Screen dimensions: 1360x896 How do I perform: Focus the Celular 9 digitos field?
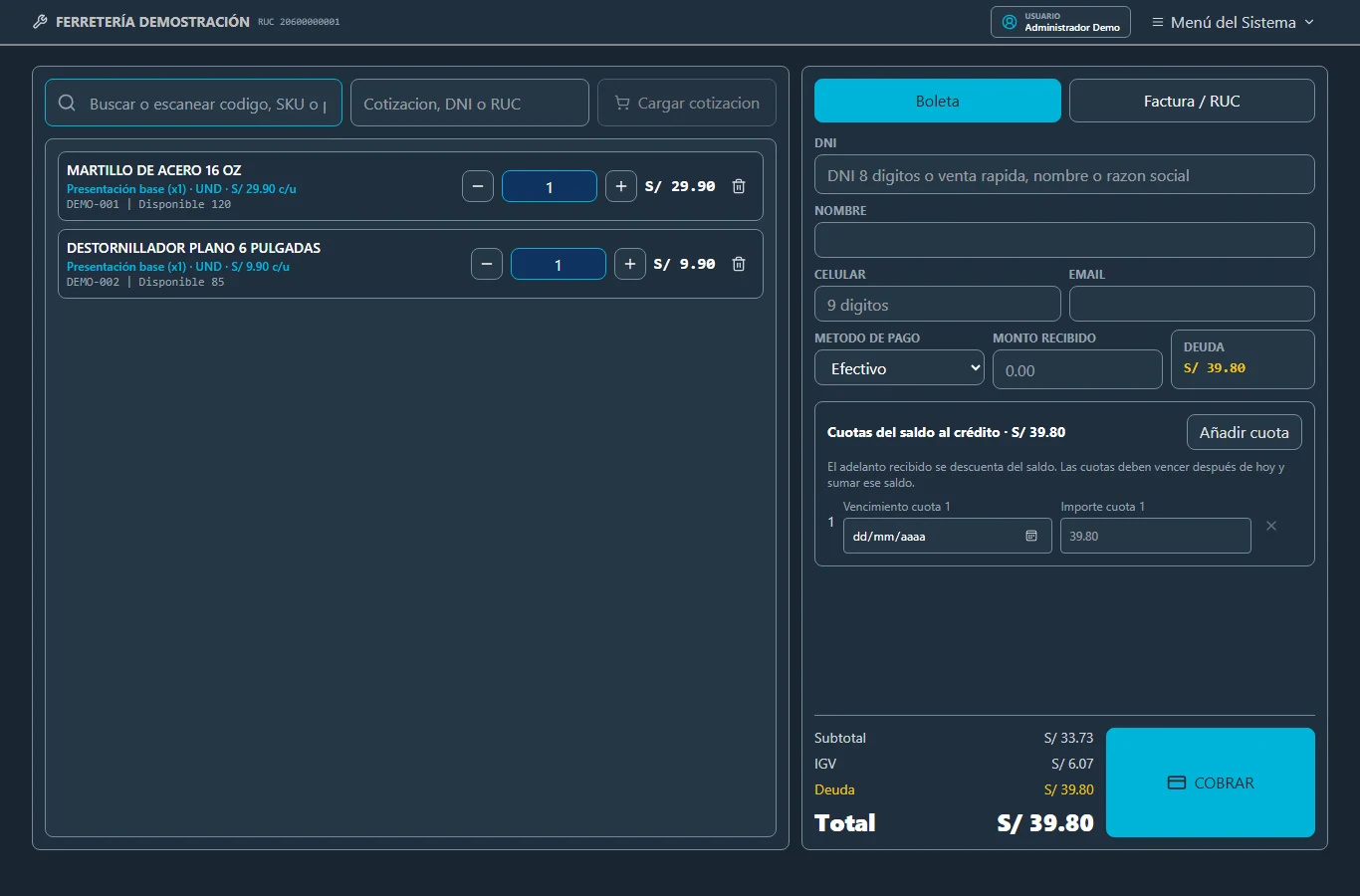[x=938, y=304]
